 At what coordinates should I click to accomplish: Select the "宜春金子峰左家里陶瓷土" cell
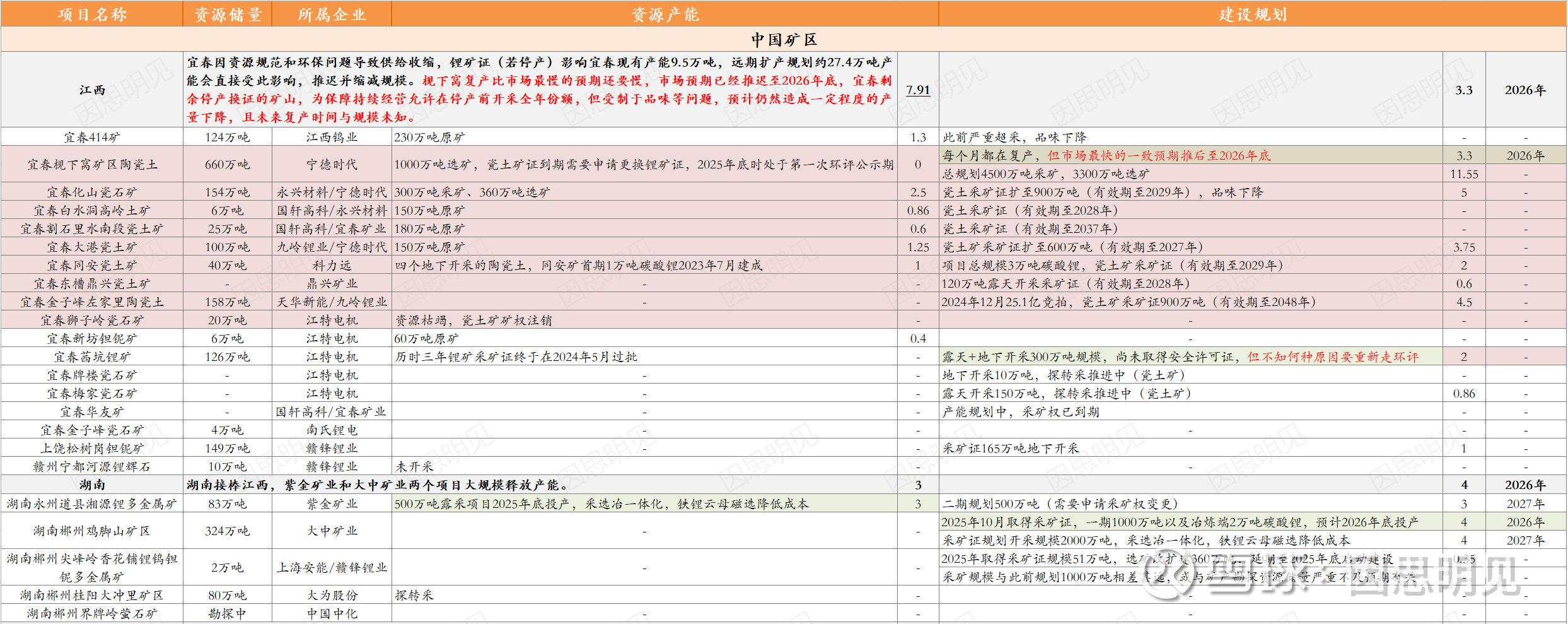92,302
